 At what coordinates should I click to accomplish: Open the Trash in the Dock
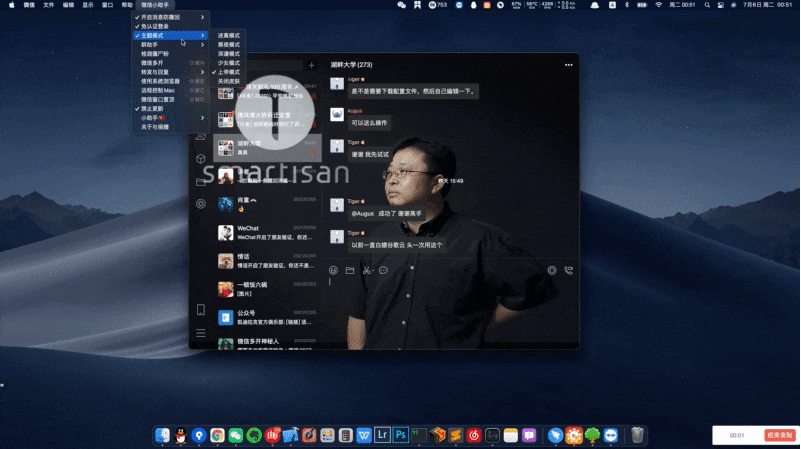click(x=637, y=435)
